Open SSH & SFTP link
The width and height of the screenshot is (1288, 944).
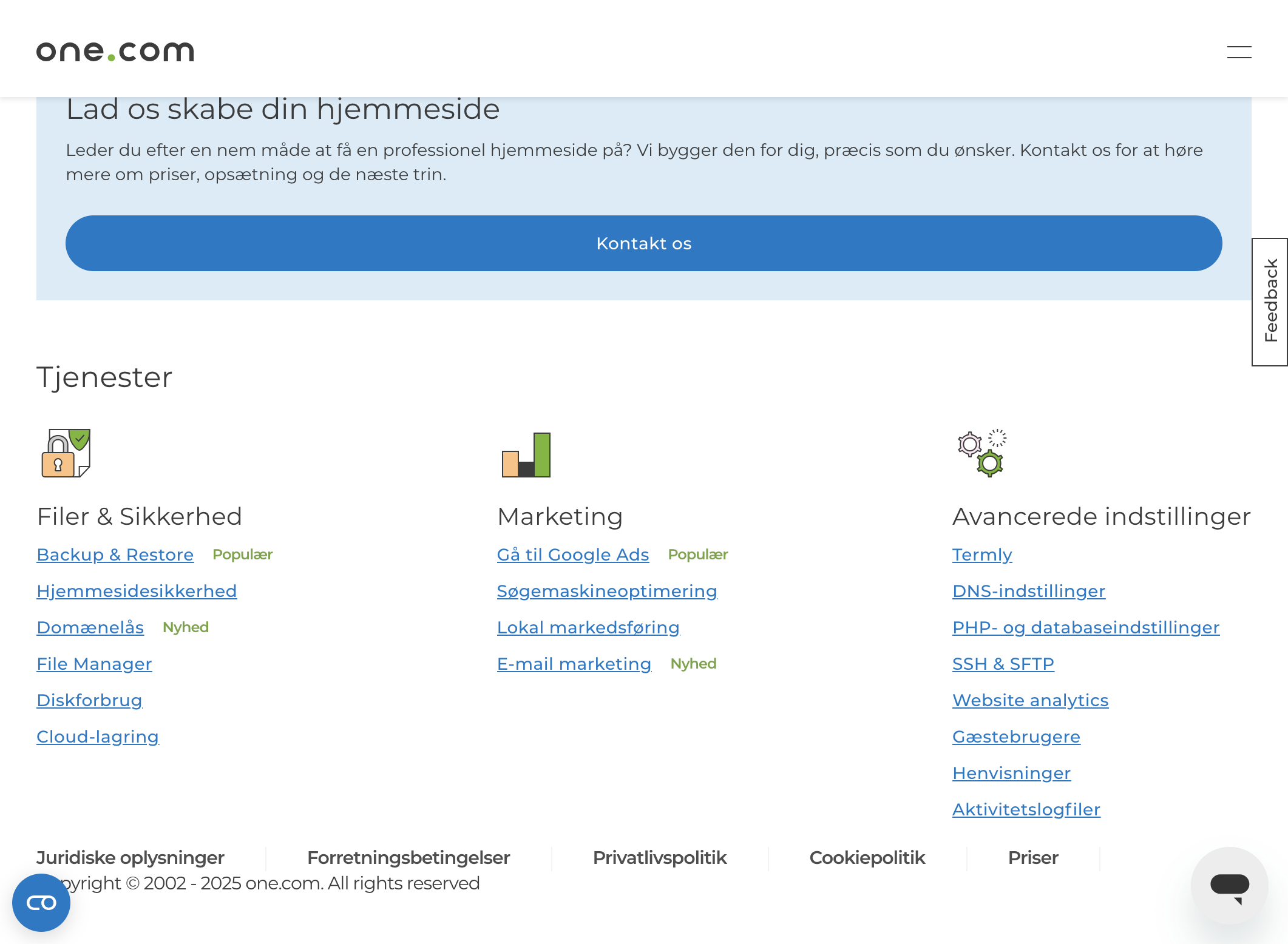[x=1003, y=664]
